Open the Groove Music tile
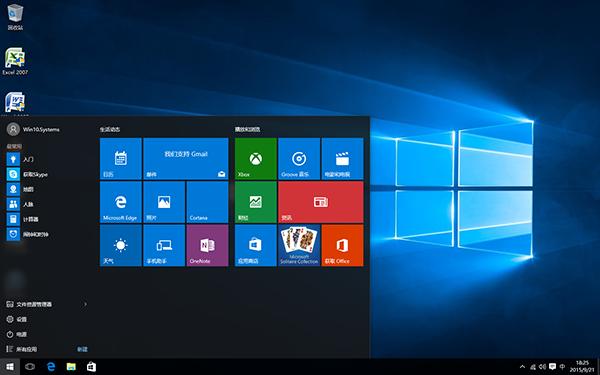 point(299,159)
